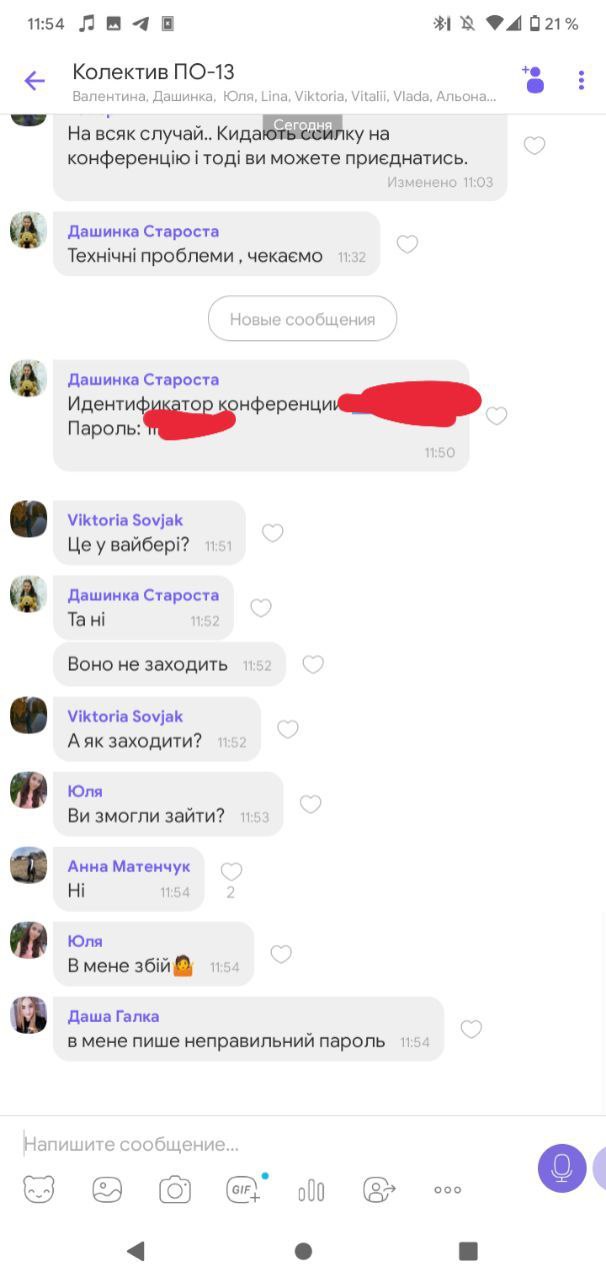
Task: Like the "Це у вайбері?" message
Action: pos(272,533)
